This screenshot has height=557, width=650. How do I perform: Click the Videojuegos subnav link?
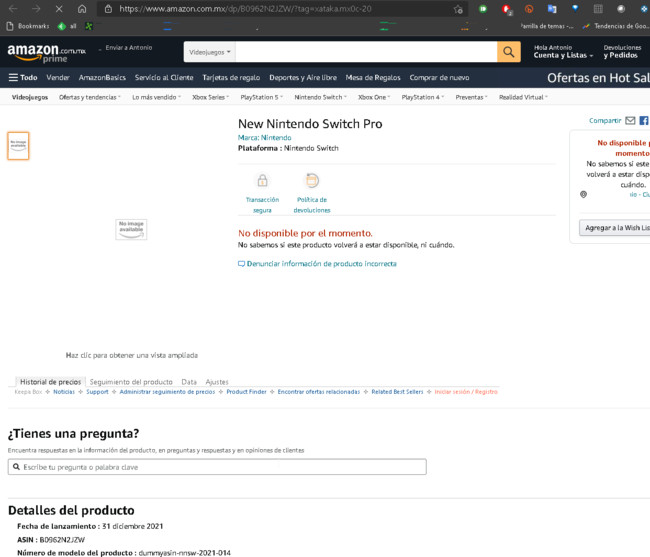tap(30, 97)
